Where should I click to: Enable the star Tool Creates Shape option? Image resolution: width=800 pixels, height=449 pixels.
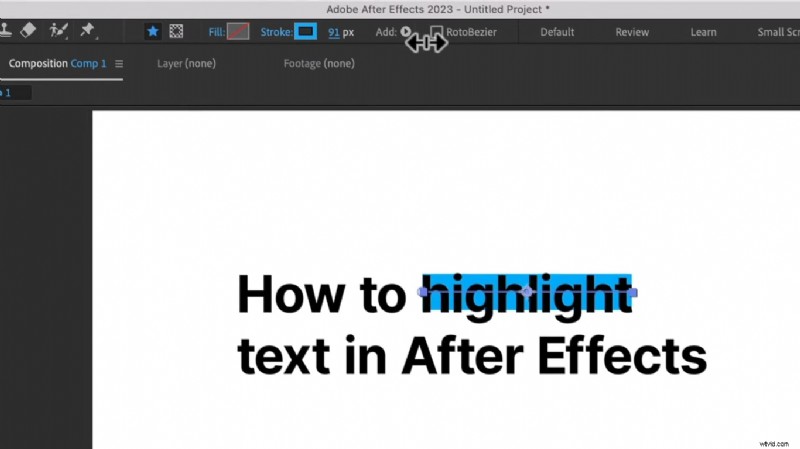(x=153, y=32)
